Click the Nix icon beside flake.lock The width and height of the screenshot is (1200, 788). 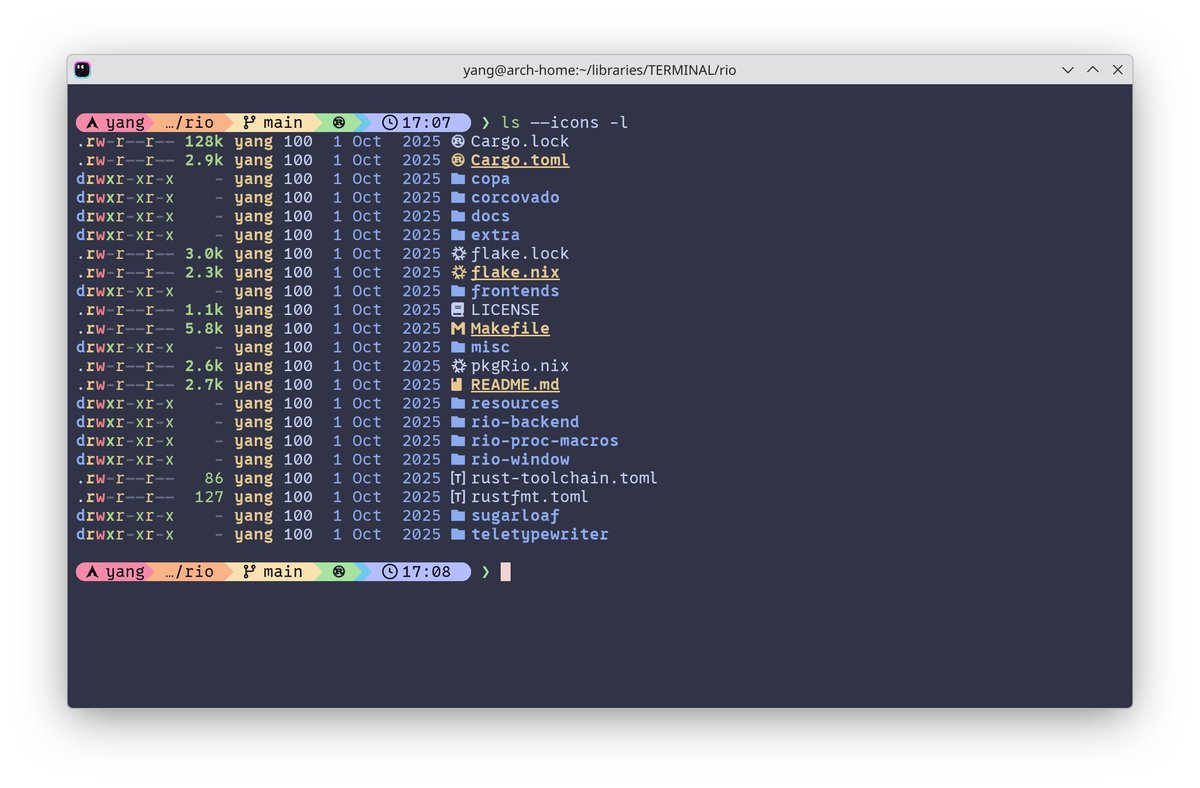(x=458, y=254)
